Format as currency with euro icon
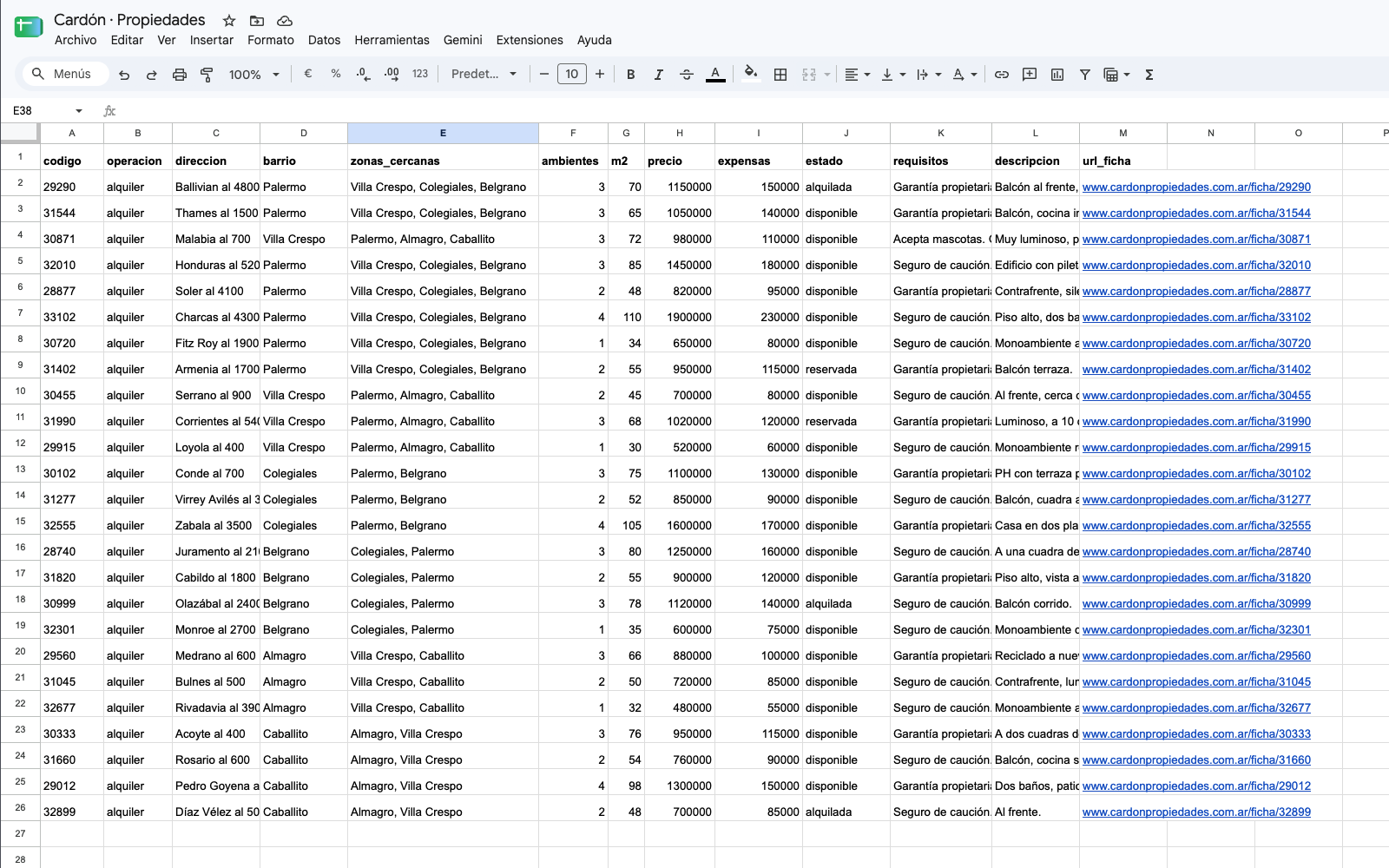 tap(308, 74)
